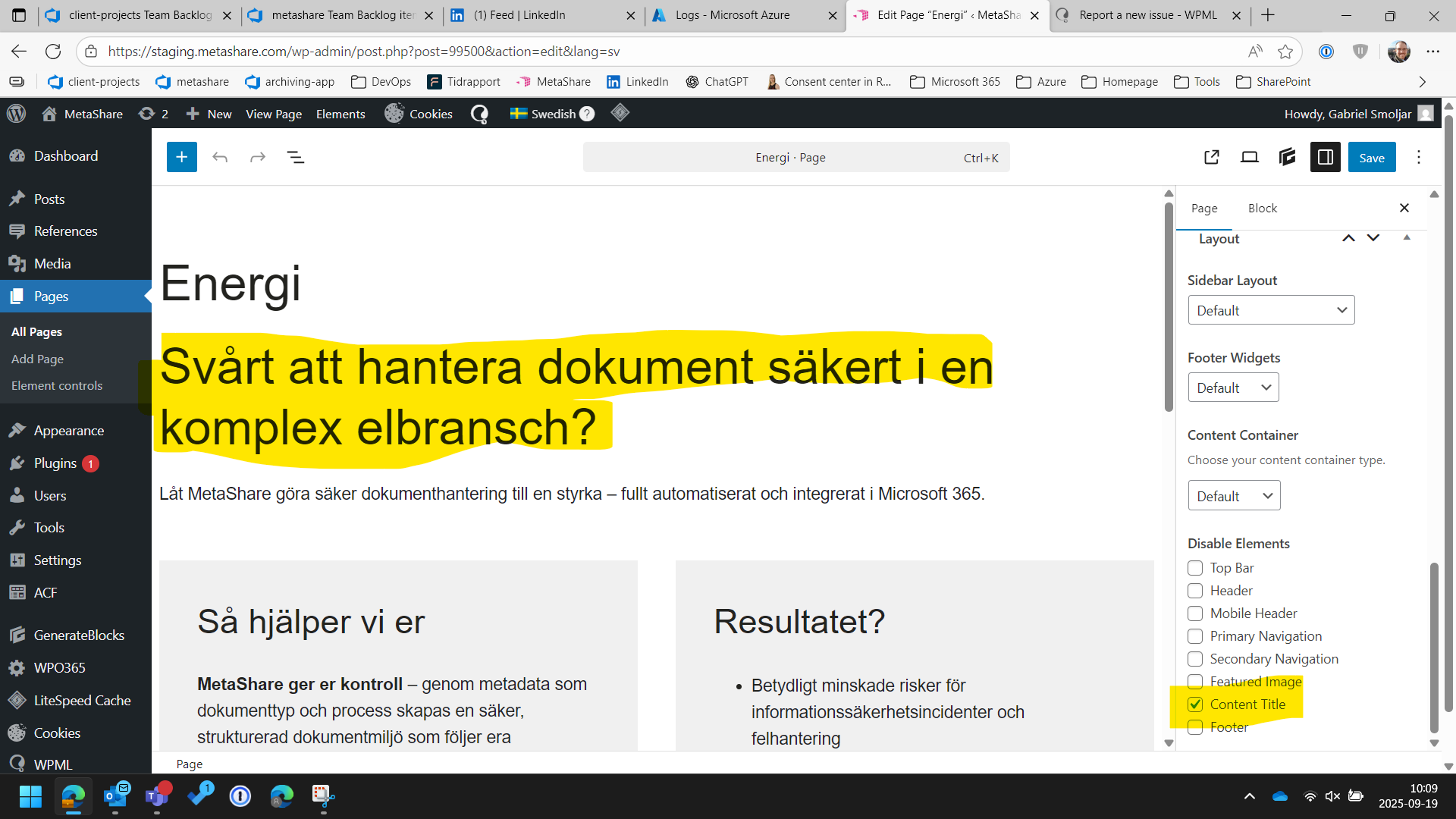The image size is (1456, 819).
Task: Check the Secondary Navigation checkbox
Action: 1195,659
